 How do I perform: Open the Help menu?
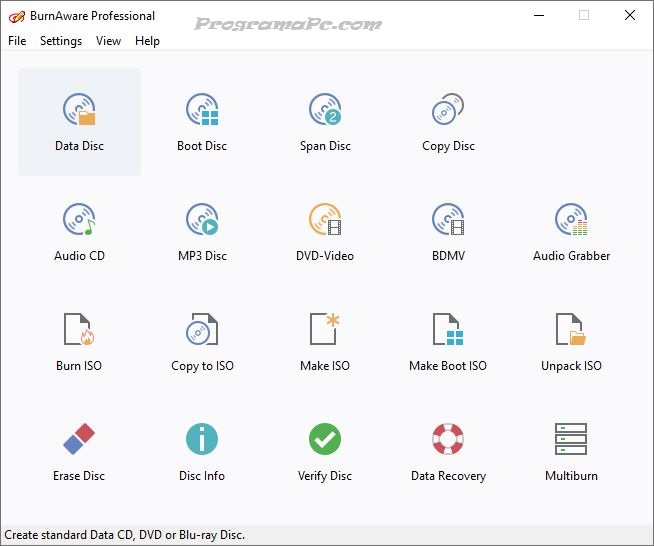[147, 41]
